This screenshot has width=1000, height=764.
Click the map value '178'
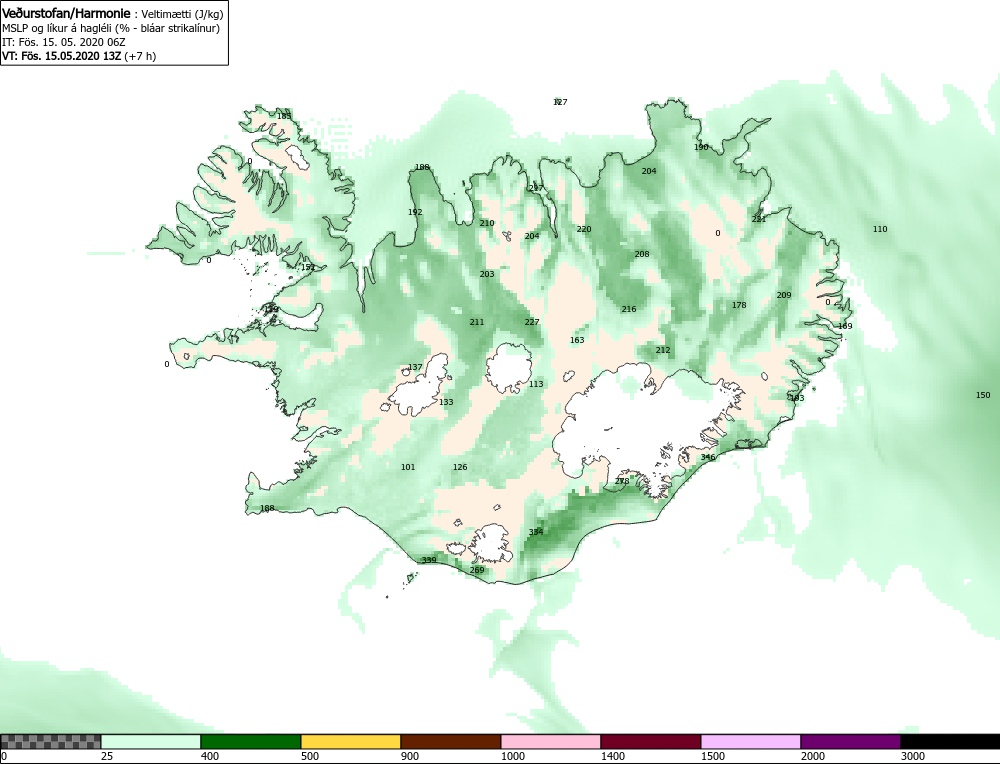point(739,305)
